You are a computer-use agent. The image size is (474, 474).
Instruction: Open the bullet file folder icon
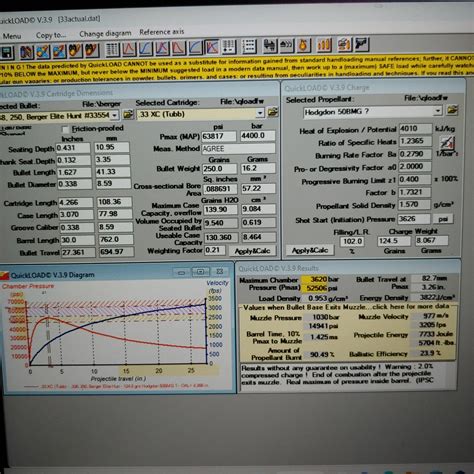[x=128, y=115]
